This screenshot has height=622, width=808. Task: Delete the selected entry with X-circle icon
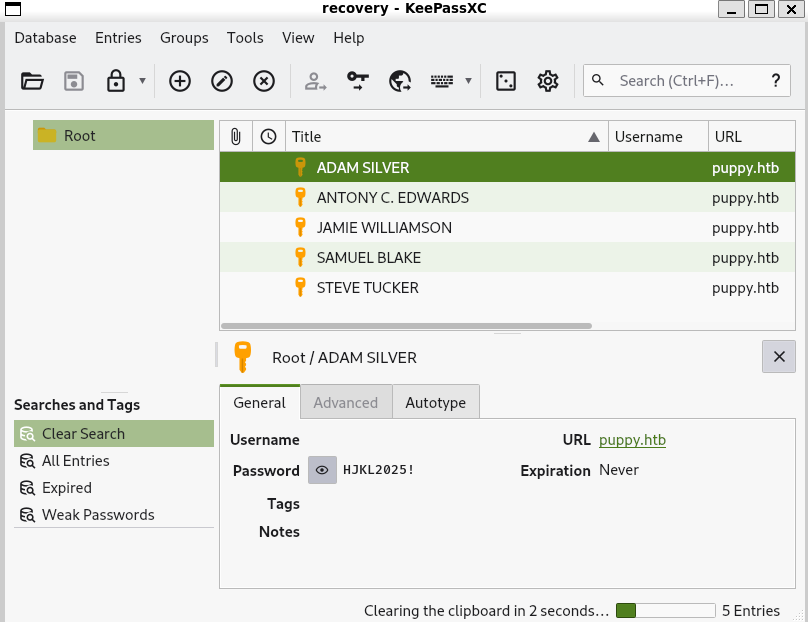(264, 81)
